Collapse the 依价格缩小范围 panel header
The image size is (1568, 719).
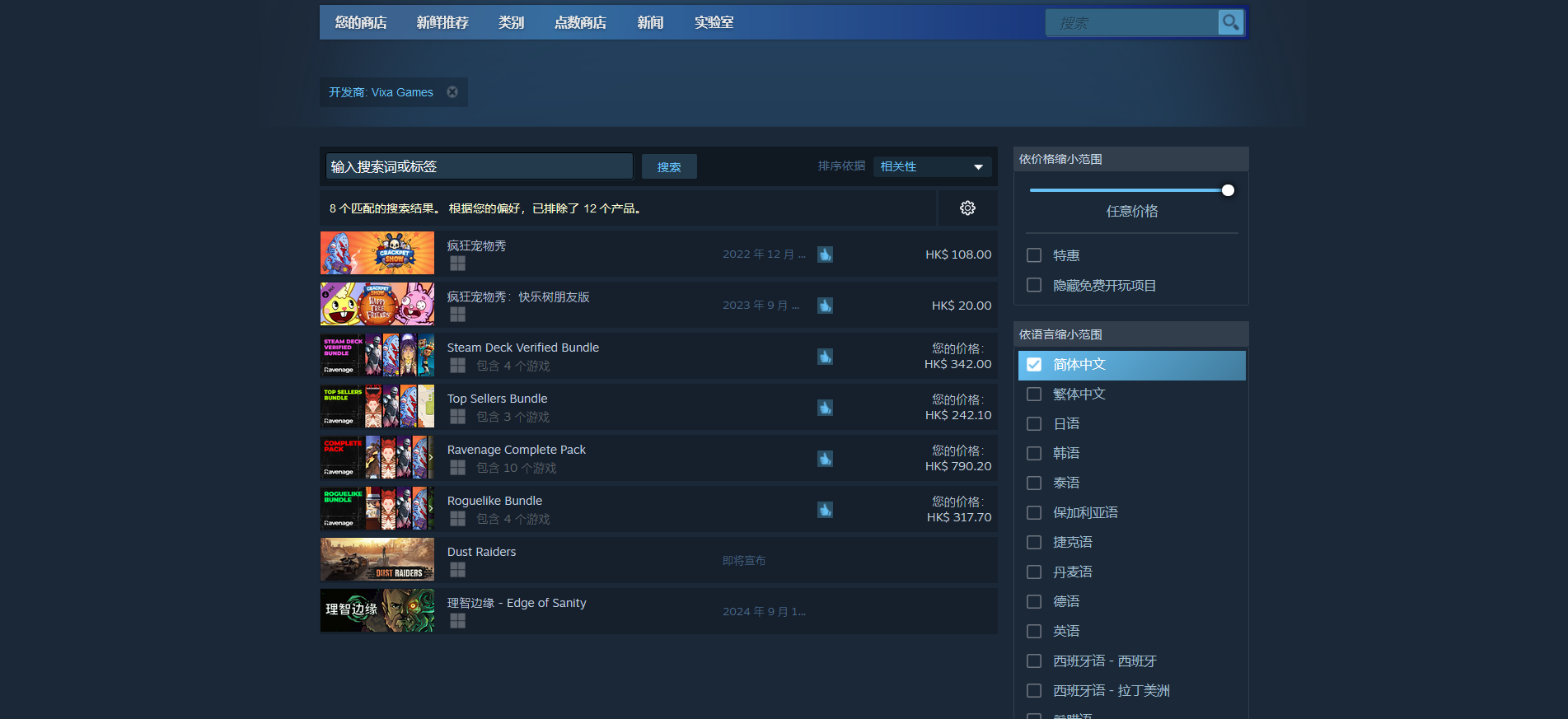tap(1130, 159)
